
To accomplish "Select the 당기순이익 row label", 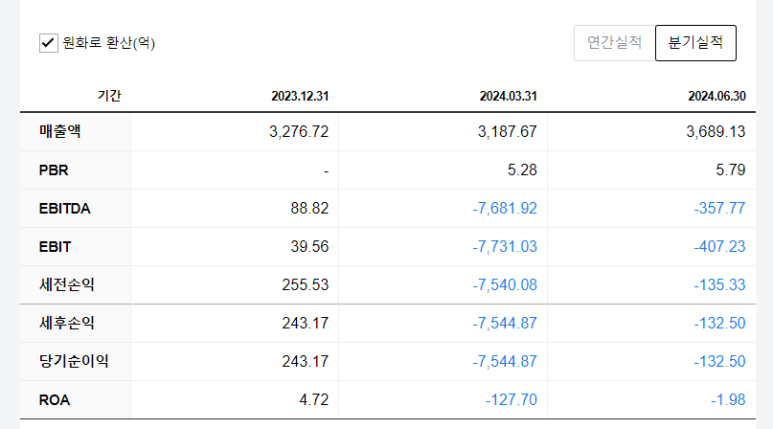I will point(74,361).
